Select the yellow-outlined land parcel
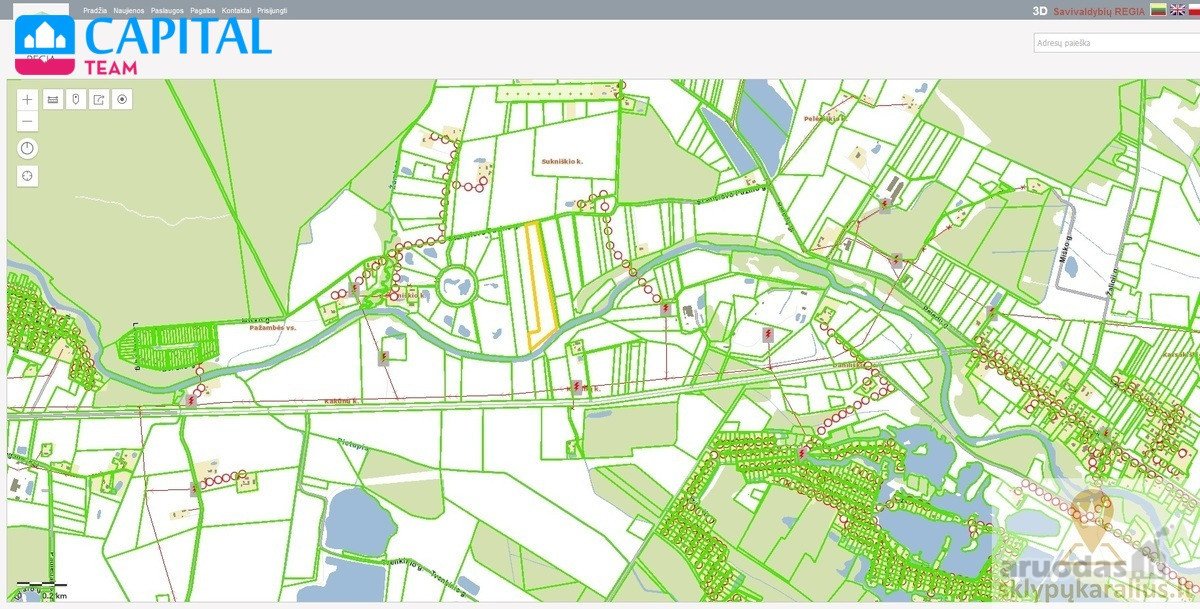This screenshot has width=1200, height=609. pos(540,285)
